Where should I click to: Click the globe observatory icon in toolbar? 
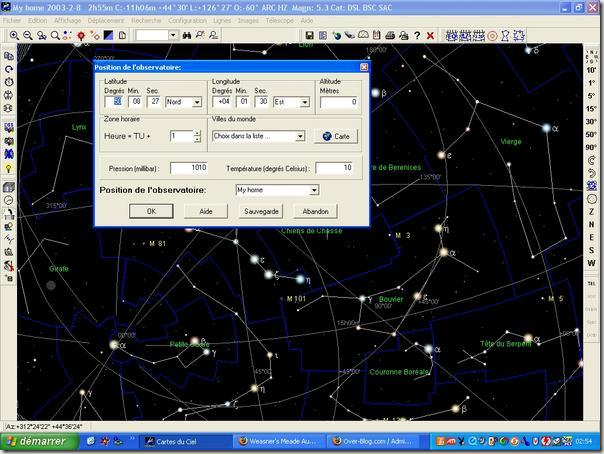pyautogui.click(x=336, y=36)
